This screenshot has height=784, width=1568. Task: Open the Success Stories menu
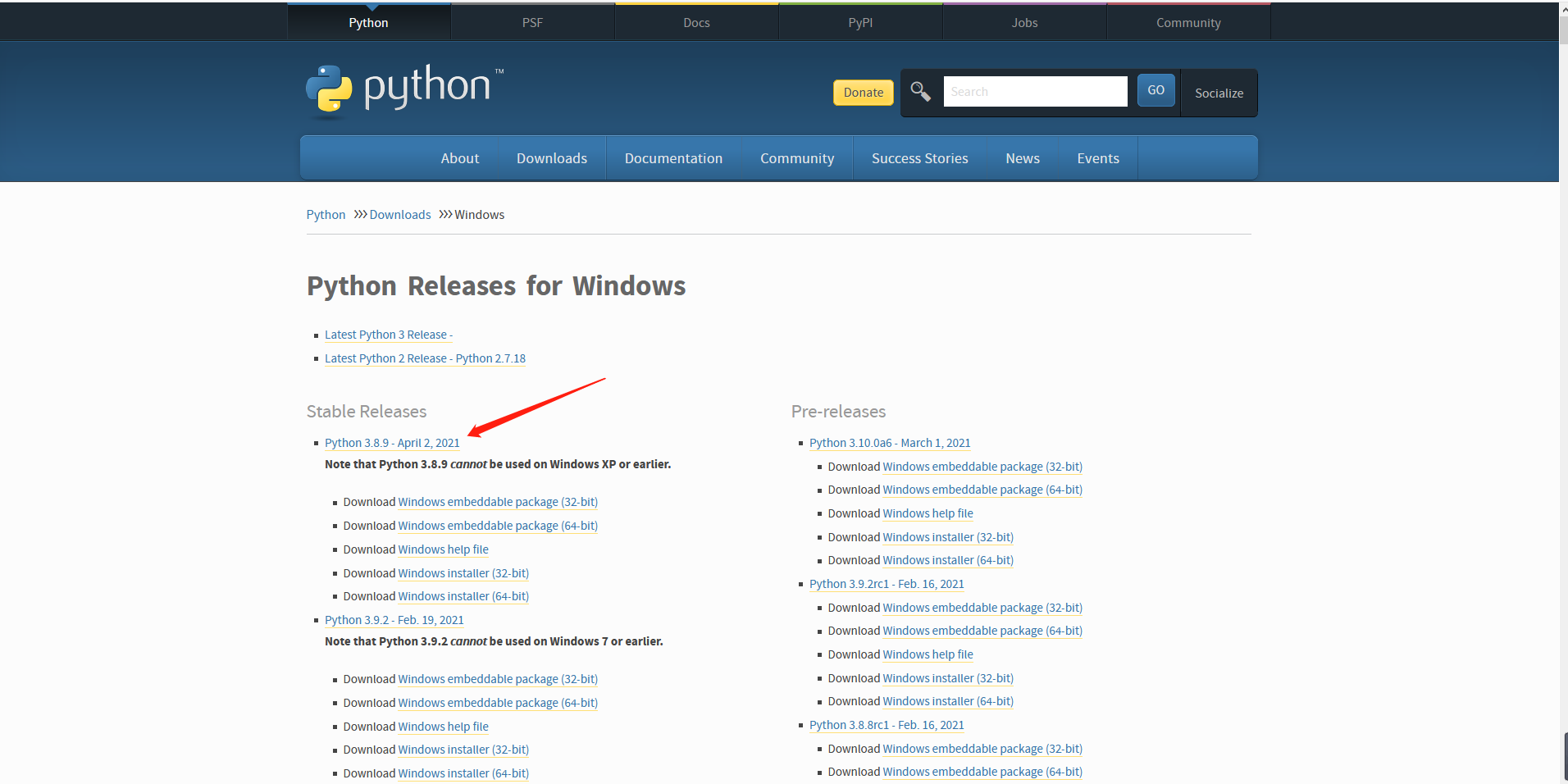(920, 158)
